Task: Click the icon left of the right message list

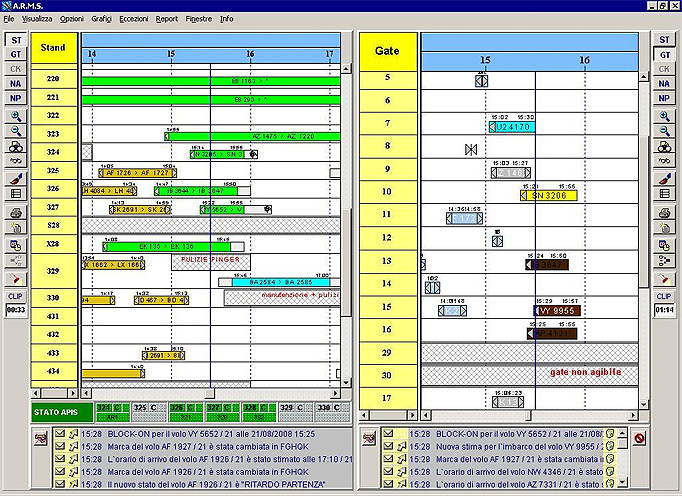Action: click(369, 439)
